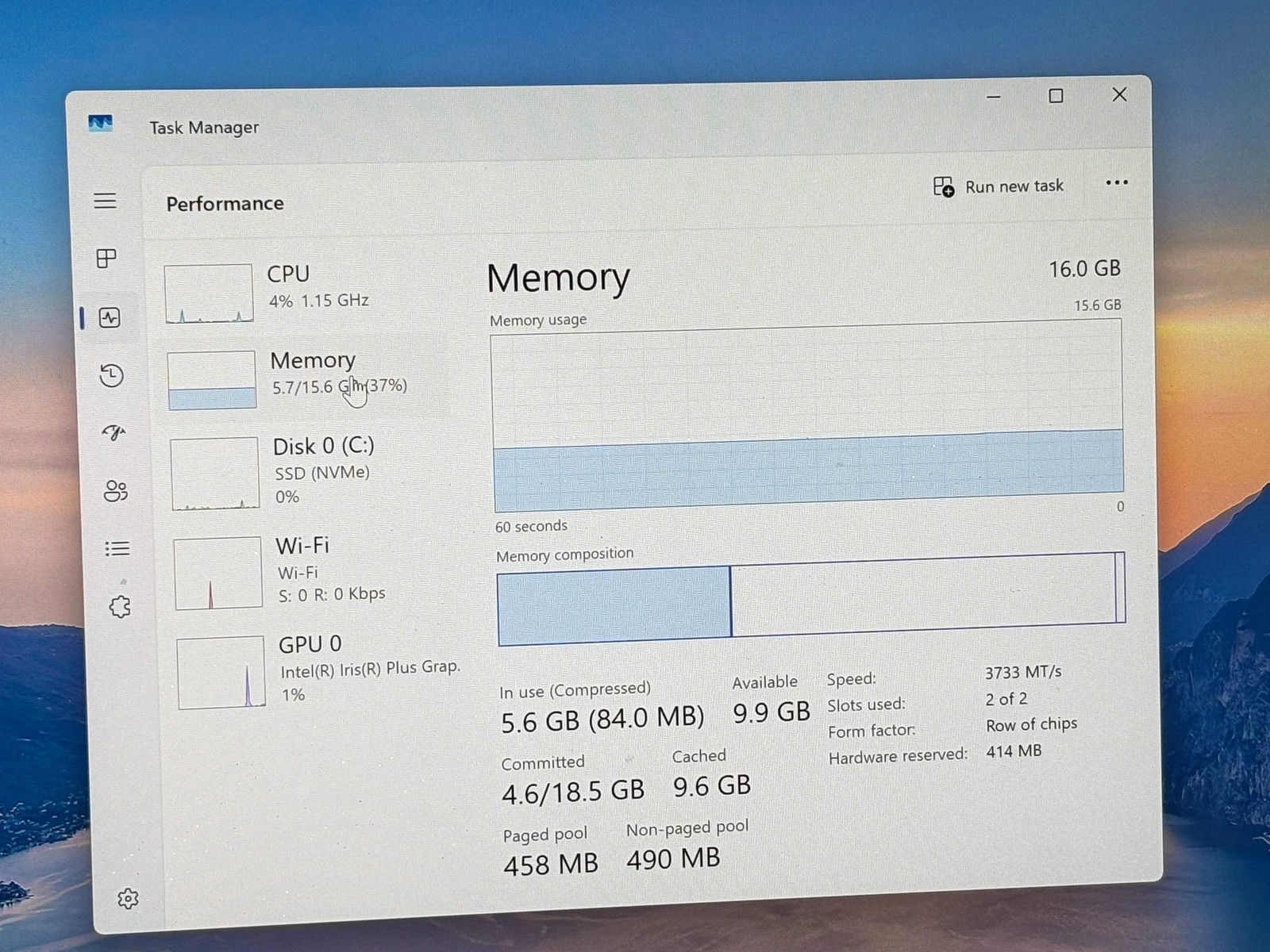The height and width of the screenshot is (952, 1270).
Task: Click the Memory usage mini graph thumbnail
Action: pos(212,380)
